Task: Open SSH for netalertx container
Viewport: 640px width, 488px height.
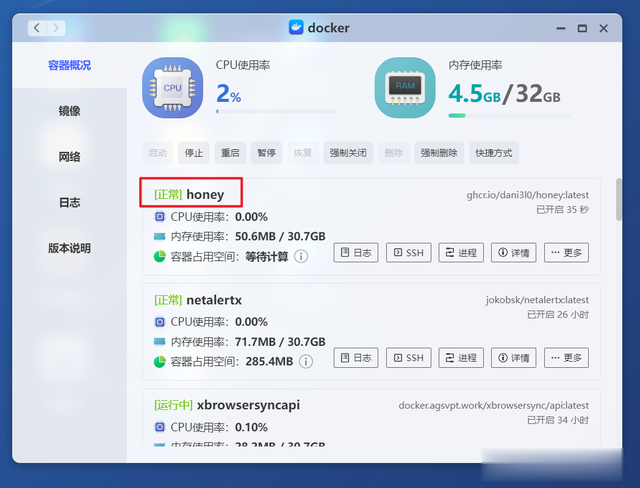Action: 409,358
